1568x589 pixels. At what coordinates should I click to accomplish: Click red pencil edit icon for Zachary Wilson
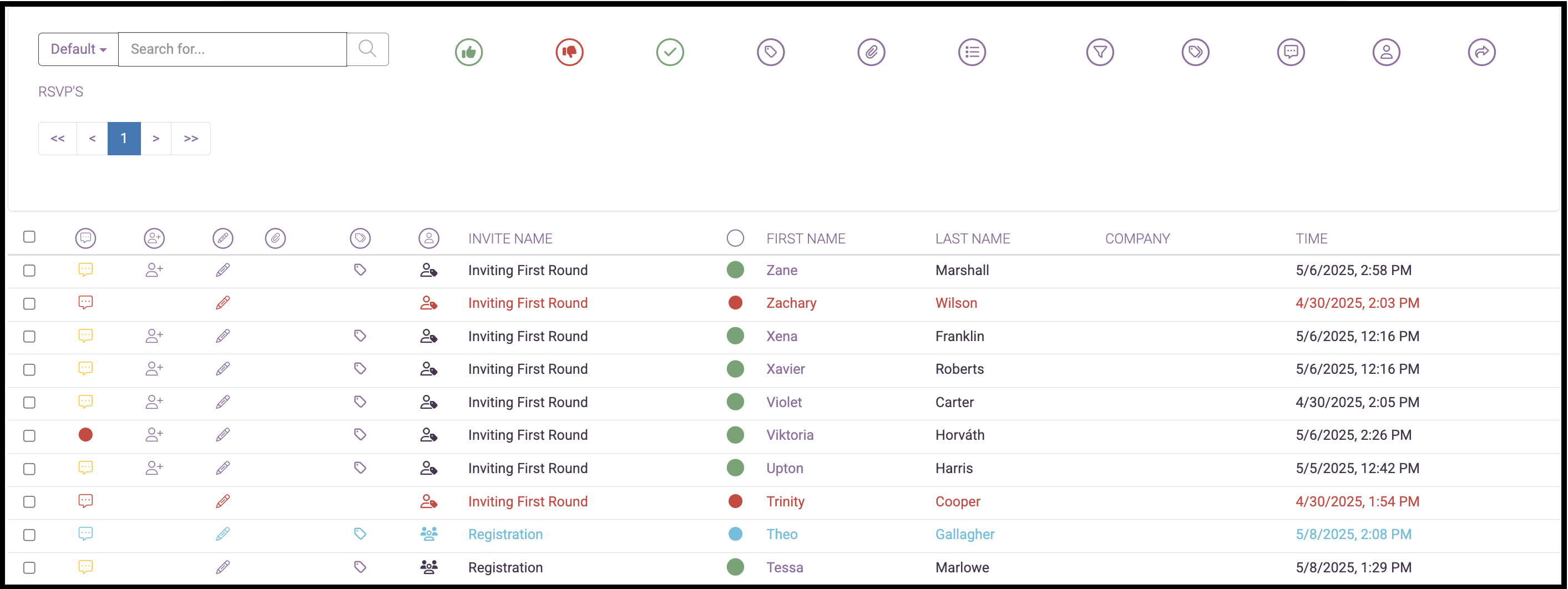coord(223,302)
